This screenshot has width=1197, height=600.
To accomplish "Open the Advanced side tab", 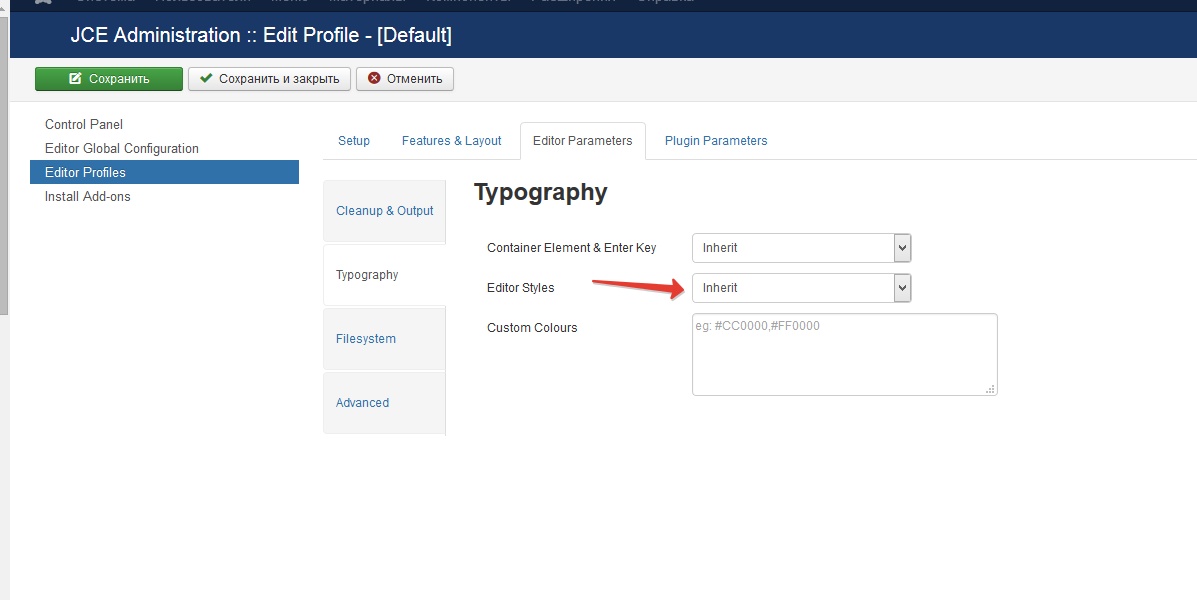I will tap(362, 403).
